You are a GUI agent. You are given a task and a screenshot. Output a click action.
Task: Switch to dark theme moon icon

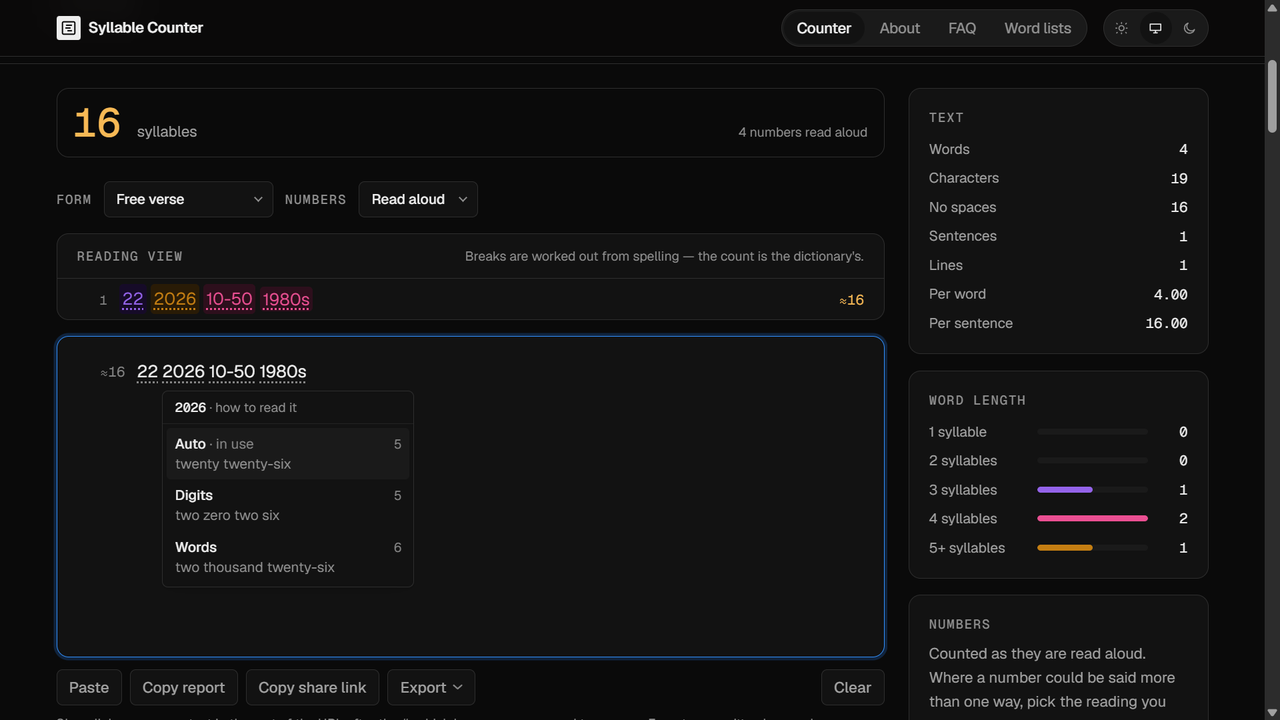[x=1189, y=28]
